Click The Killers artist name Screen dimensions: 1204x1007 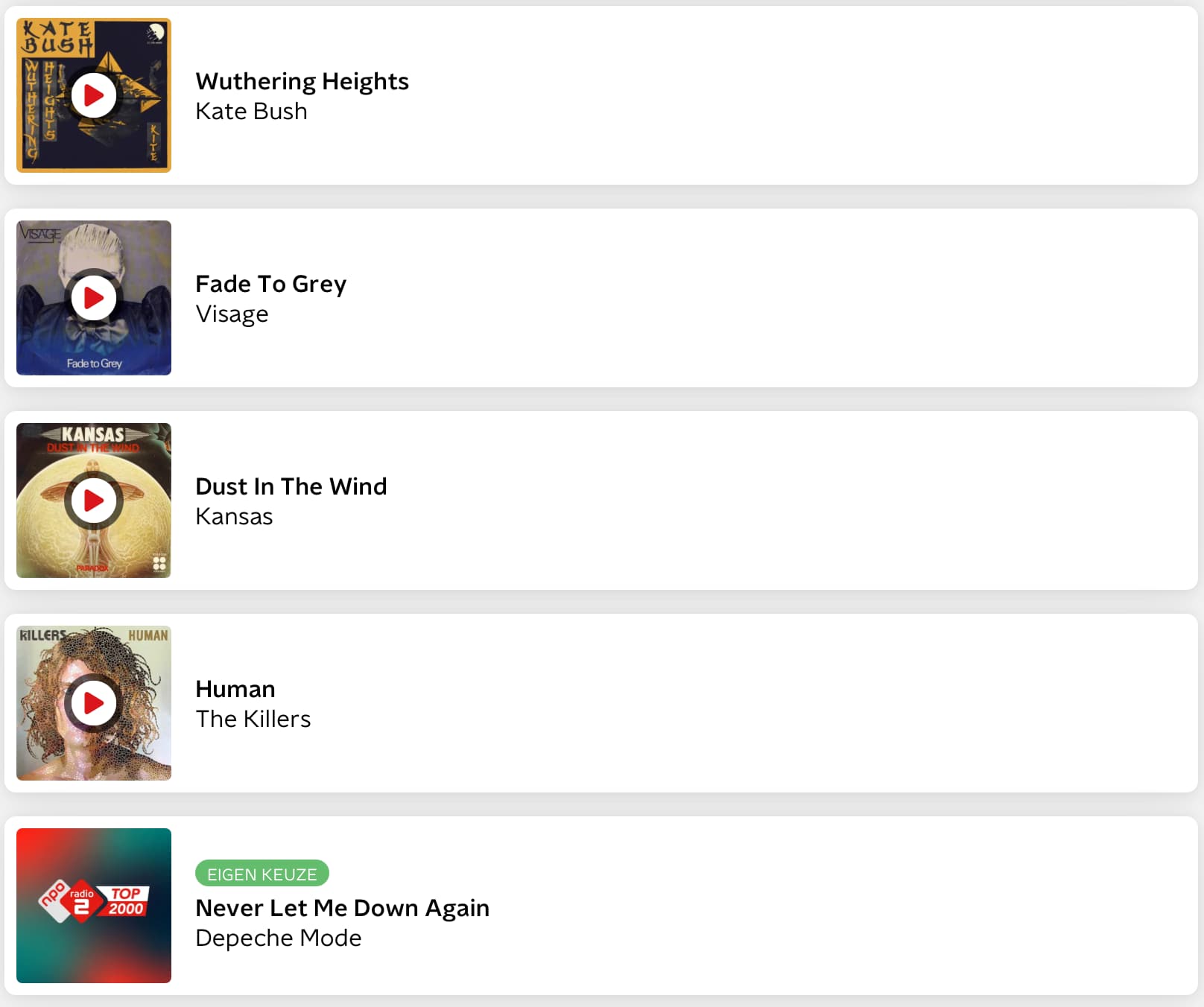[x=253, y=719]
